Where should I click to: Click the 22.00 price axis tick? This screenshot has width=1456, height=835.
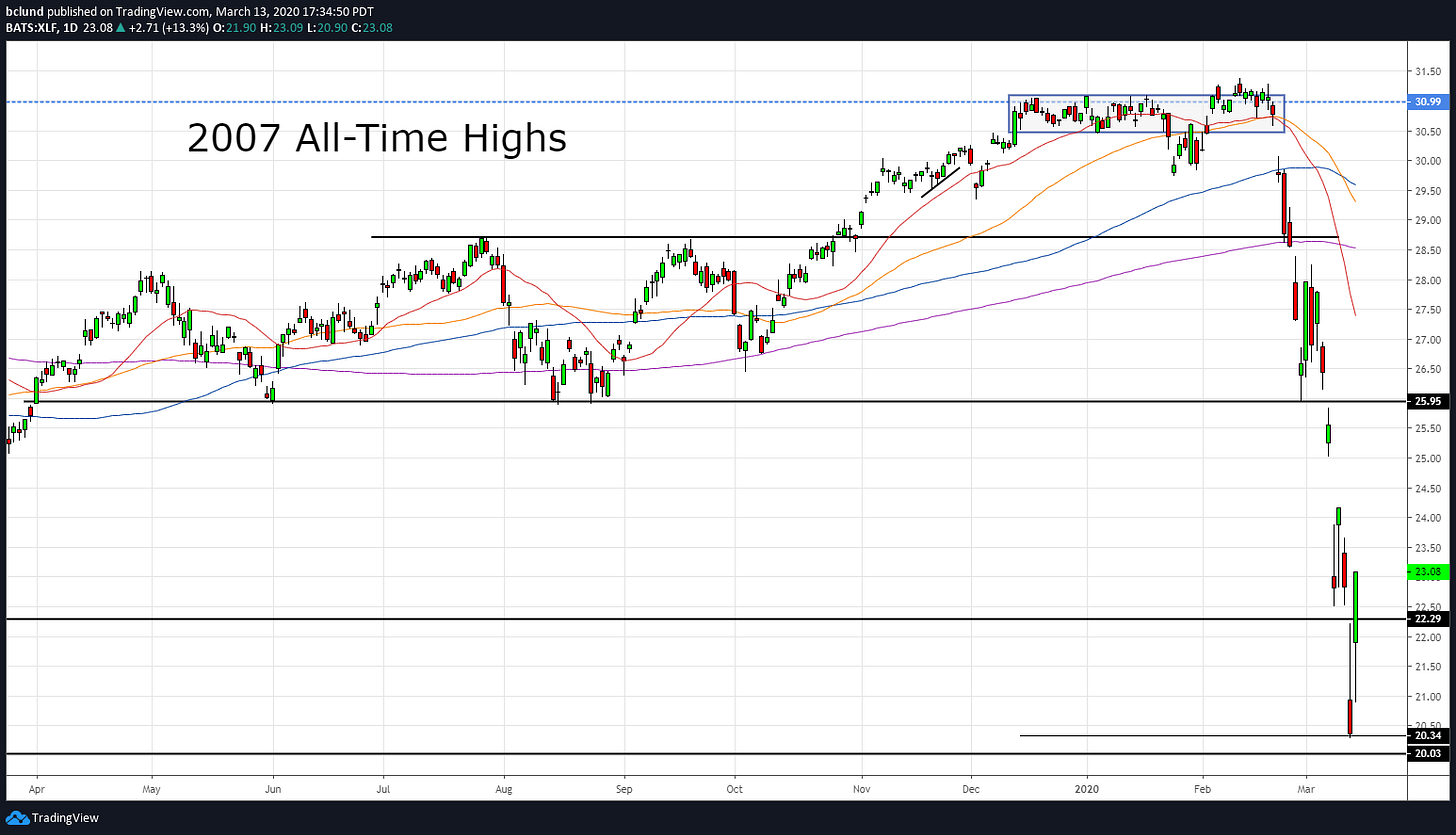[1427, 637]
